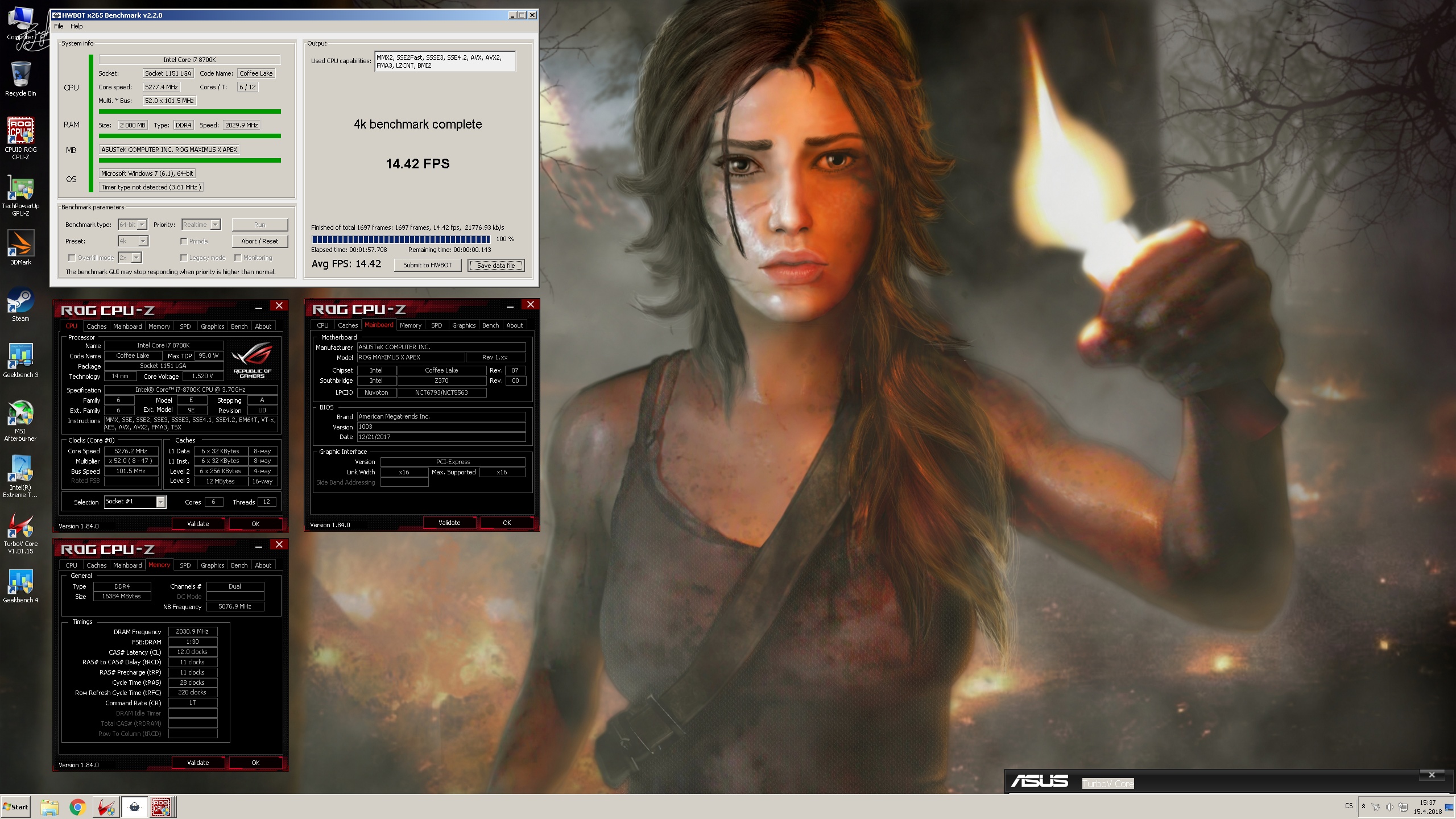Open the Priority Realtime dropdown
Screen dimensions: 1456x819
[x=201, y=225]
